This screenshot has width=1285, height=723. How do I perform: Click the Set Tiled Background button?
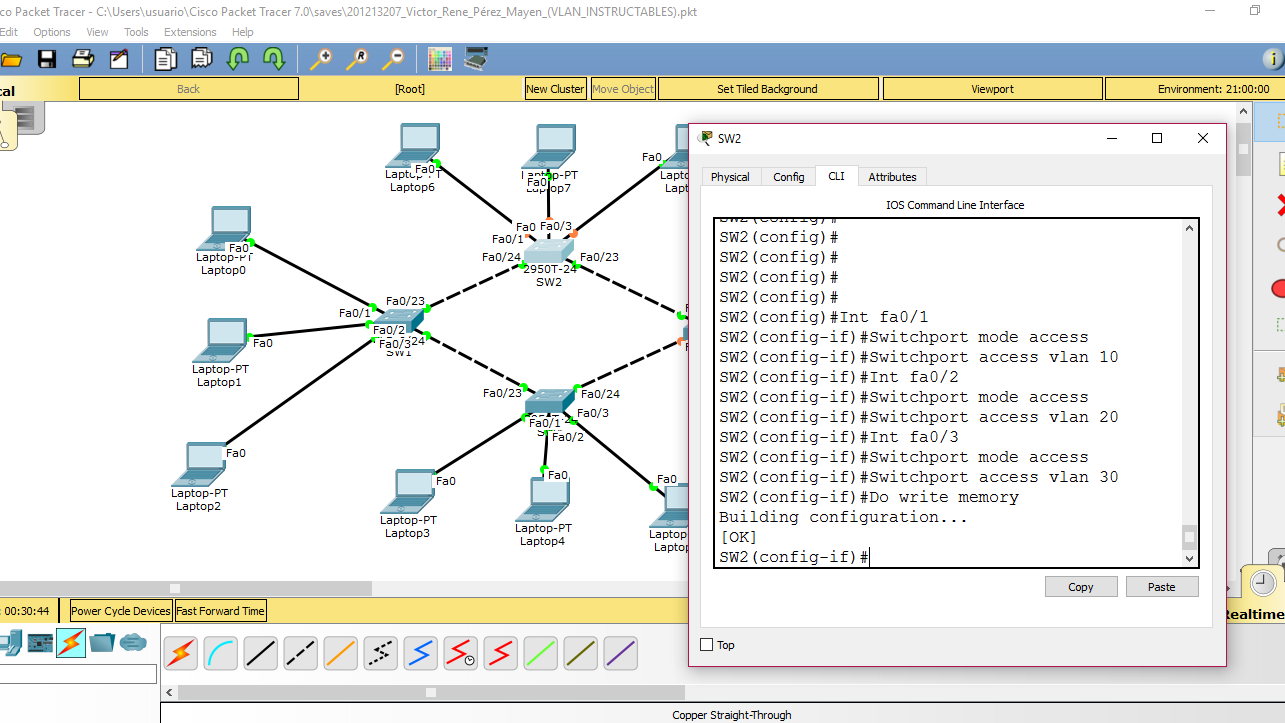[767, 89]
